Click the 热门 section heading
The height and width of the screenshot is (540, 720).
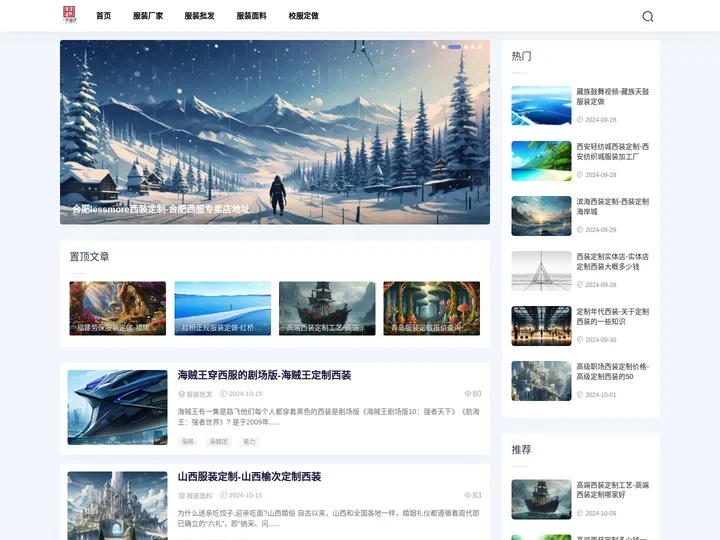point(521,56)
